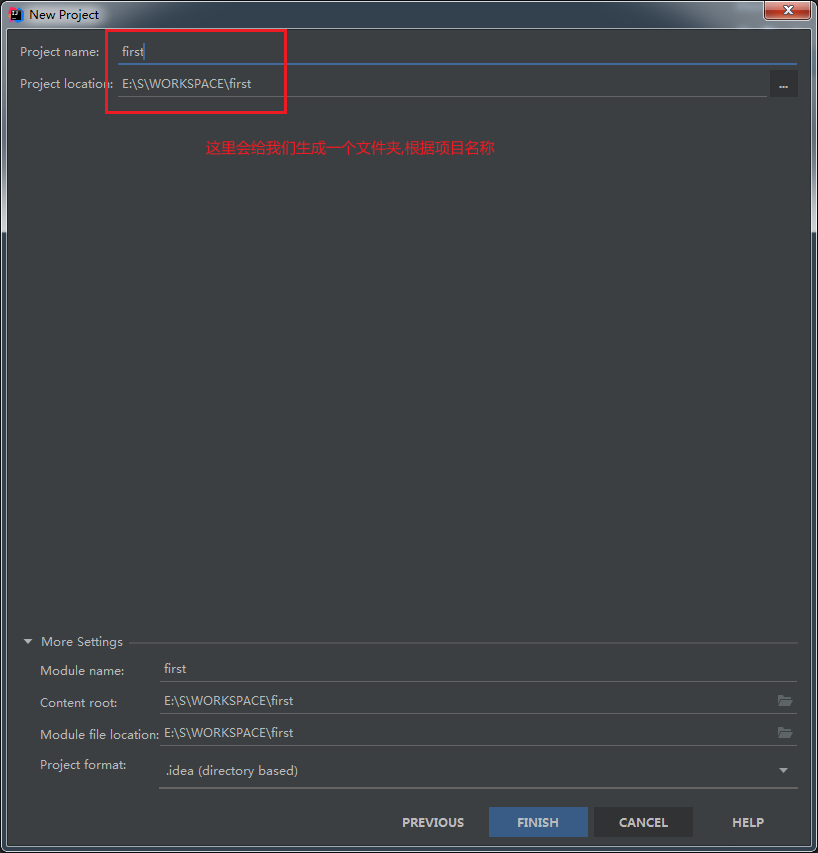Click the Project location path field

pos(442,84)
